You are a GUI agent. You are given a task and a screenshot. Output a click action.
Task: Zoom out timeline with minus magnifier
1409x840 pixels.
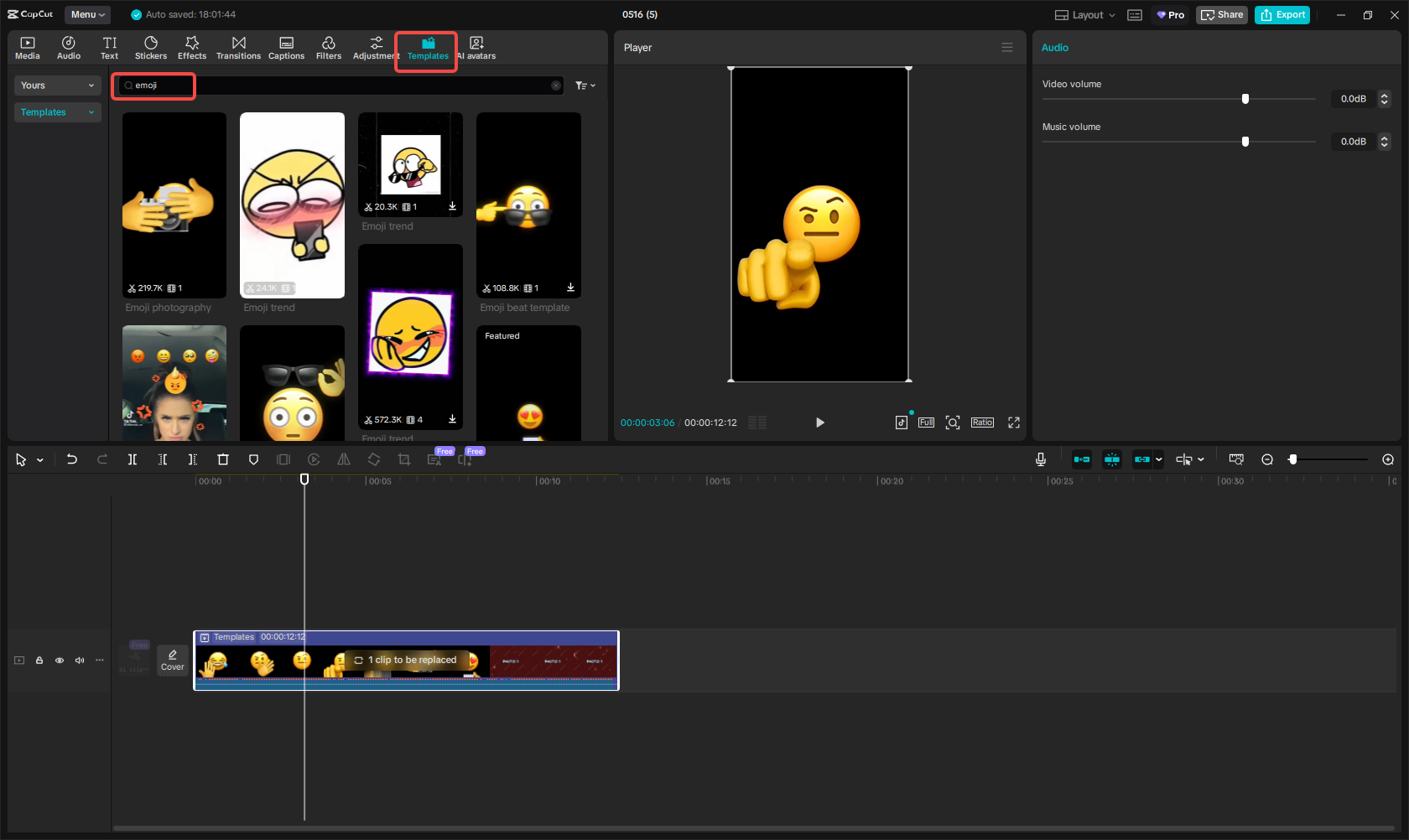(x=1267, y=459)
